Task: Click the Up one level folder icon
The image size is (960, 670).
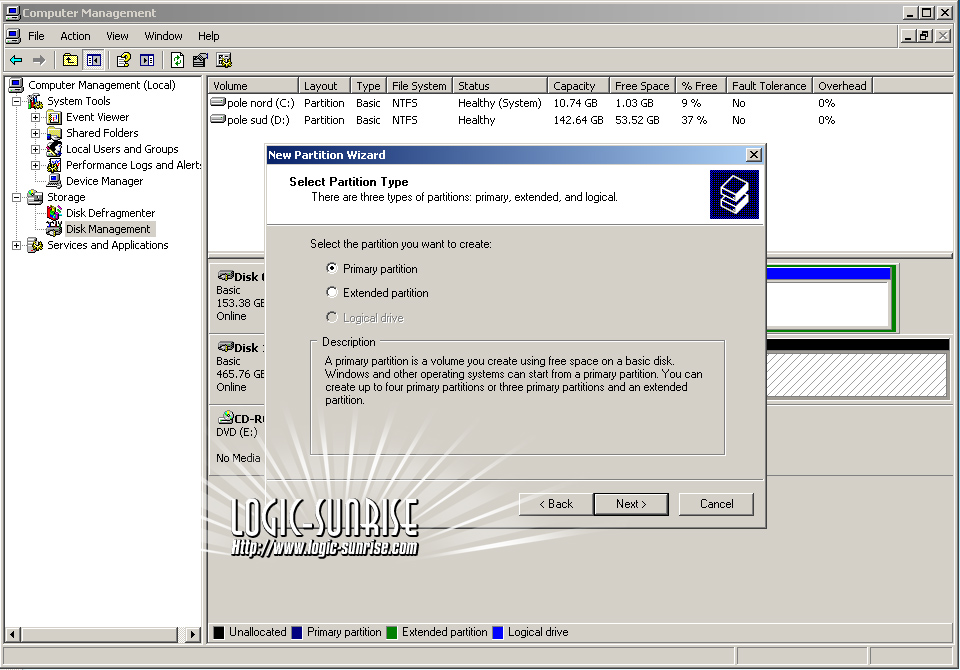Action: pyautogui.click(x=70, y=60)
